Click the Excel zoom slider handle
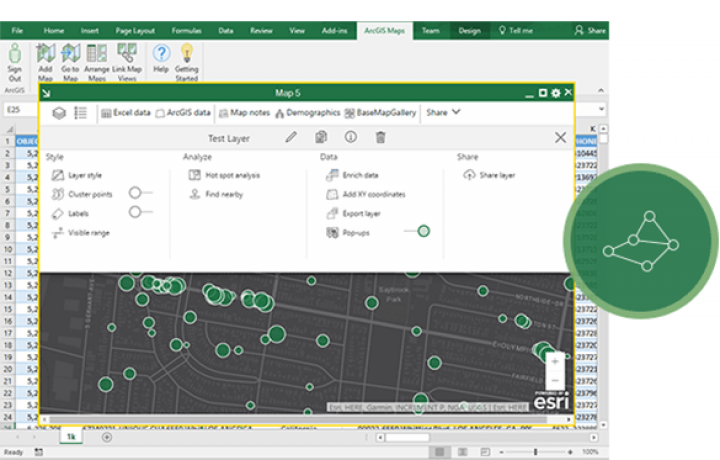This screenshot has height=460, width=720. [x=535, y=452]
